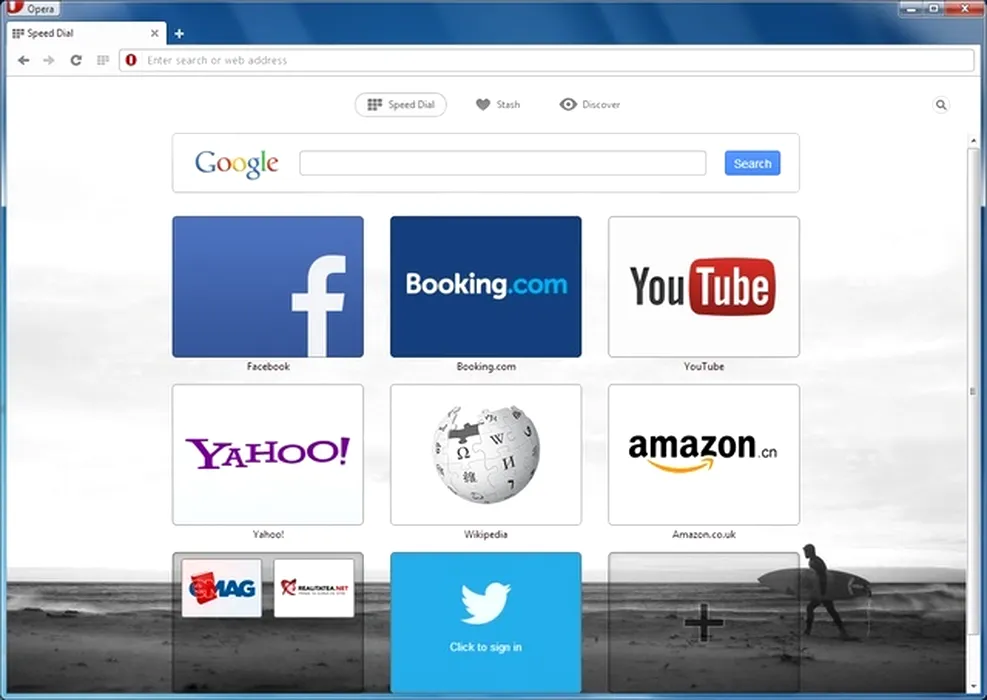Open the eMAG thumbnail in folder
Screen dimensions: 987x700
[222, 588]
